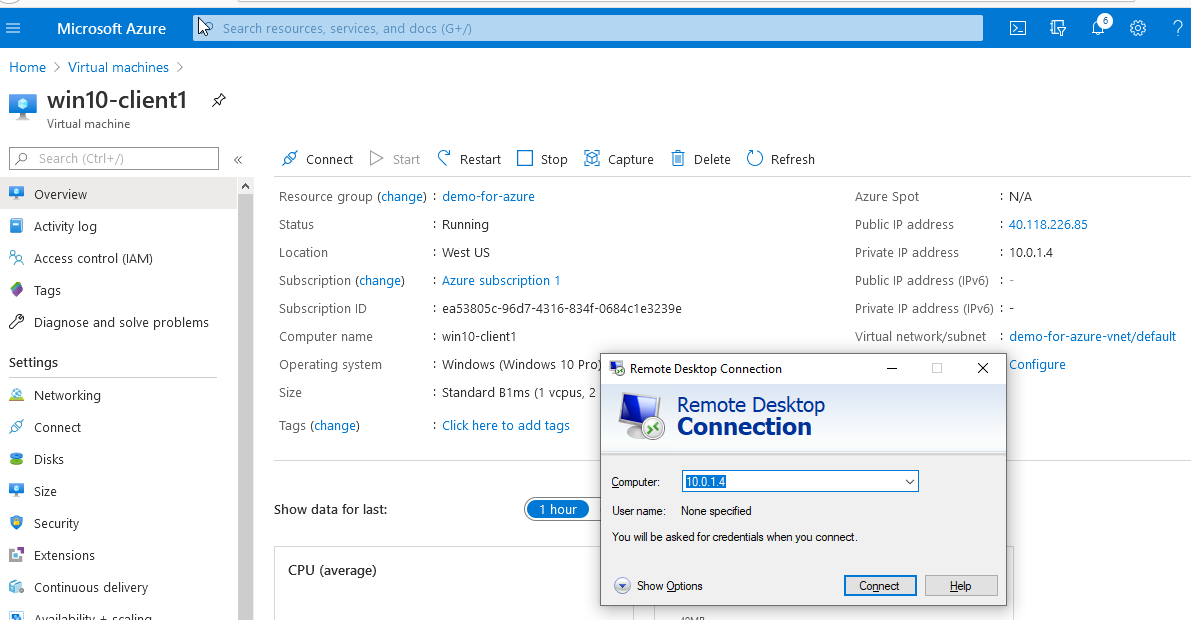Click here to add tags
This screenshot has width=1191, height=620.
point(506,425)
